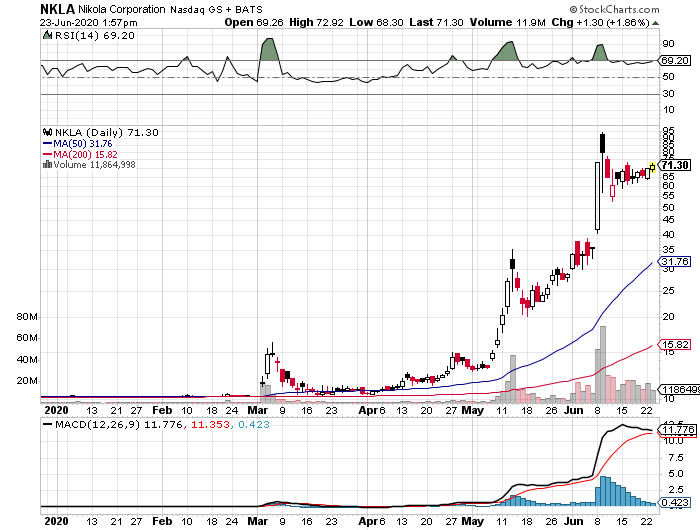The height and width of the screenshot is (530, 700).
Task: Click the yellow highlighted latest candlestick
Action: [653, 167]
